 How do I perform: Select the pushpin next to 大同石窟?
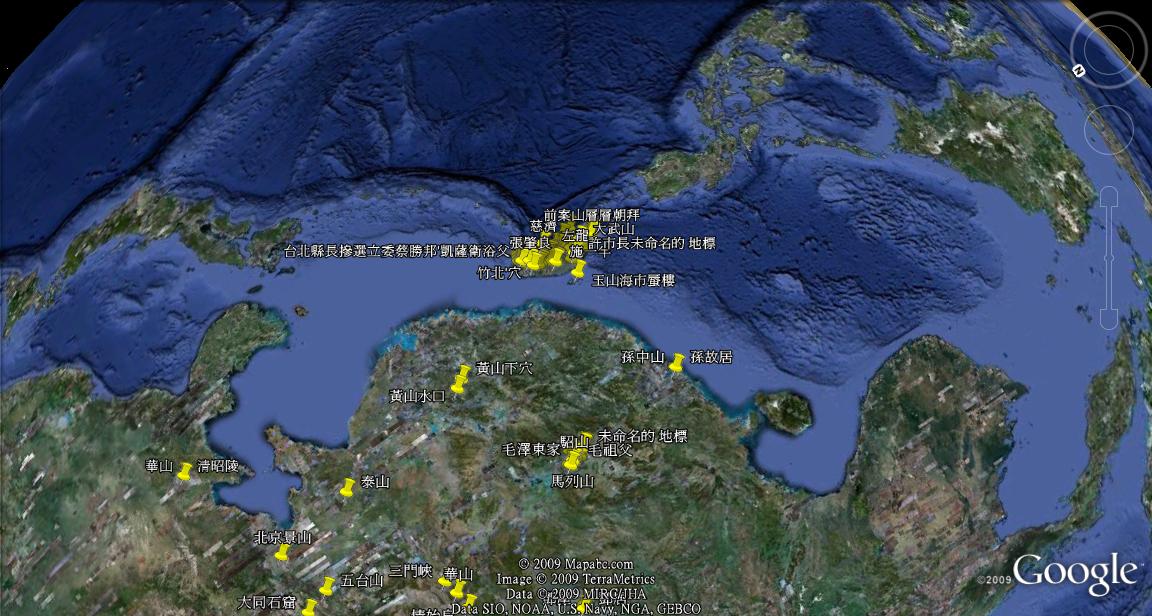[309, 607]
